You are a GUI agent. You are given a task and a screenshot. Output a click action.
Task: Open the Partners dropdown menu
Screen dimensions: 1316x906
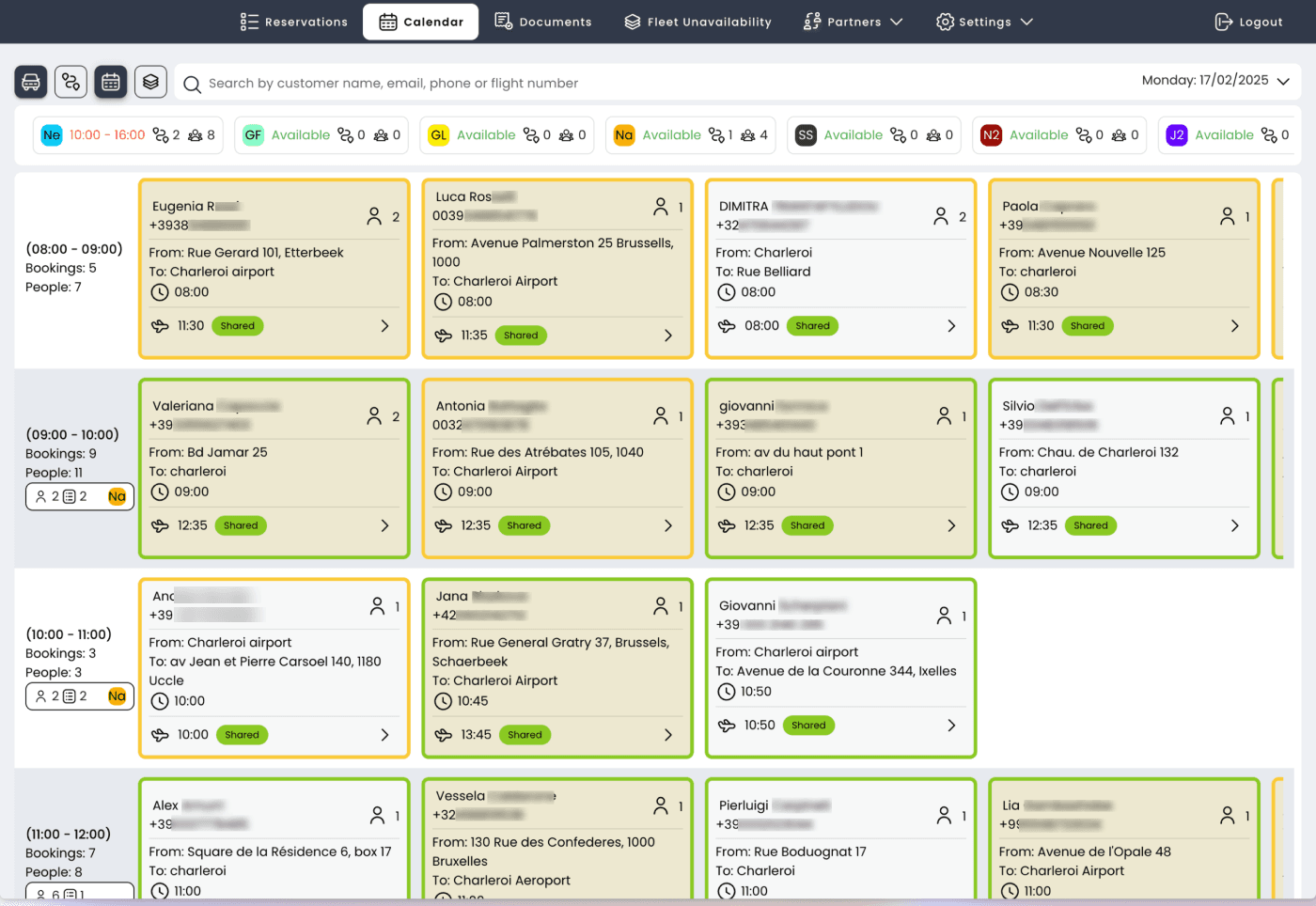tap(853, 22)
